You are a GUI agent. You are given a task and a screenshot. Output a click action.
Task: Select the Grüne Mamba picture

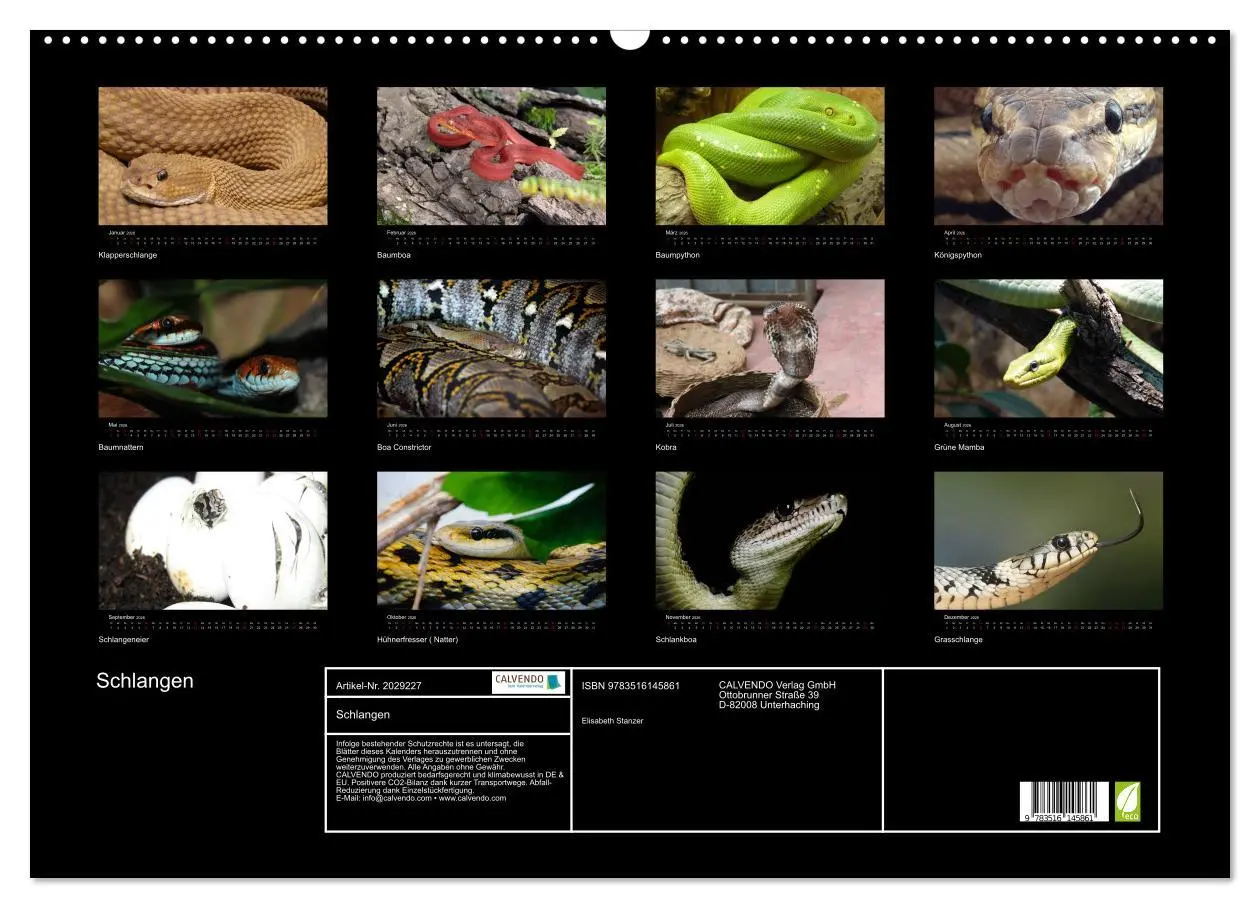click(1048, 348)
